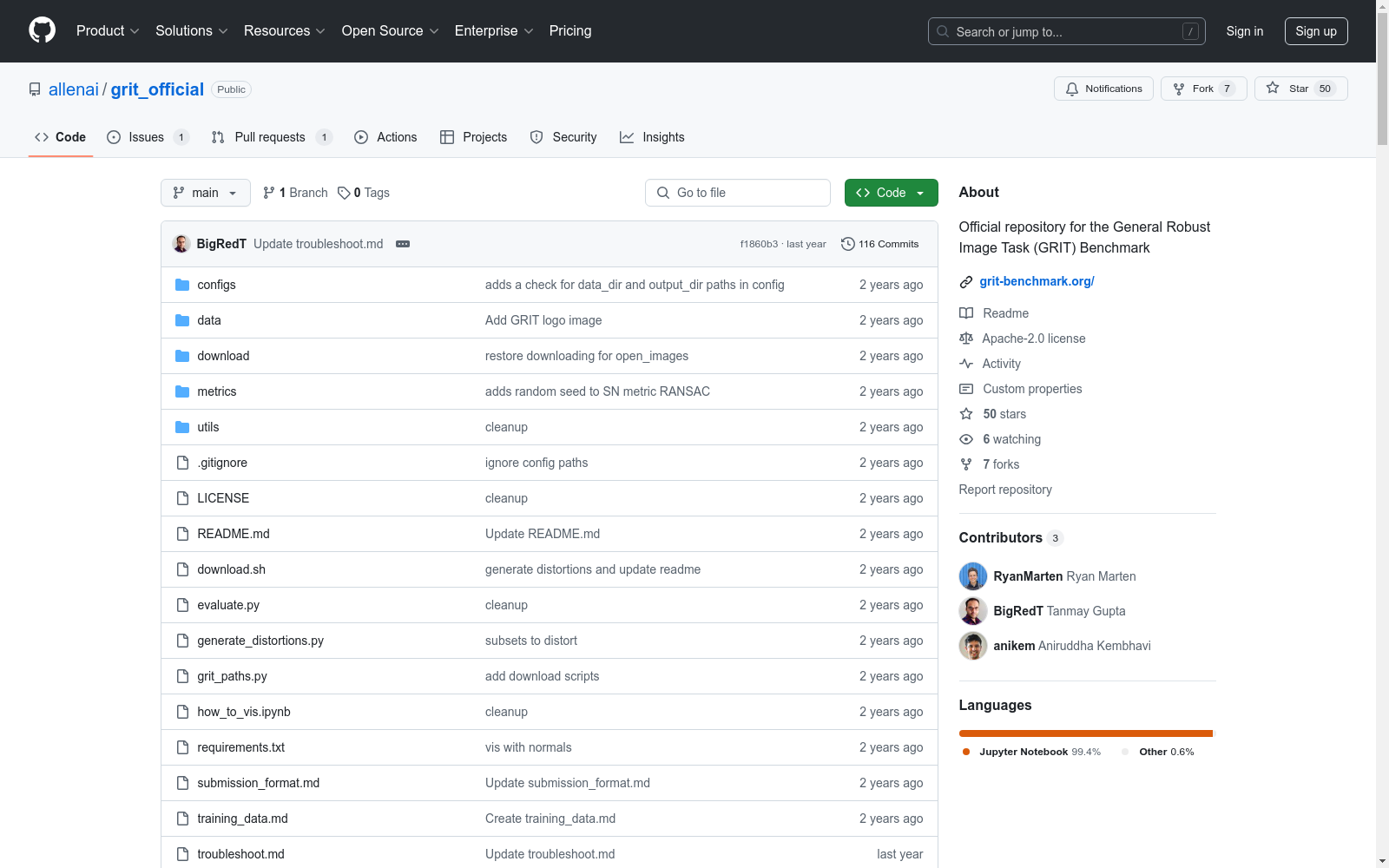This screenshot has width=1389, height=868.
Task: Click the Readme book icon
Action: coord(966,313)
